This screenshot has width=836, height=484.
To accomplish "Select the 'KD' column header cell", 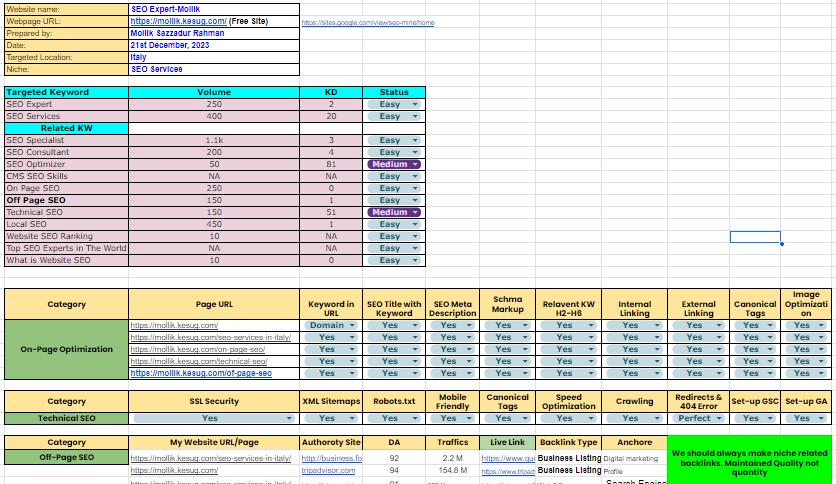I will coord(331,92).
